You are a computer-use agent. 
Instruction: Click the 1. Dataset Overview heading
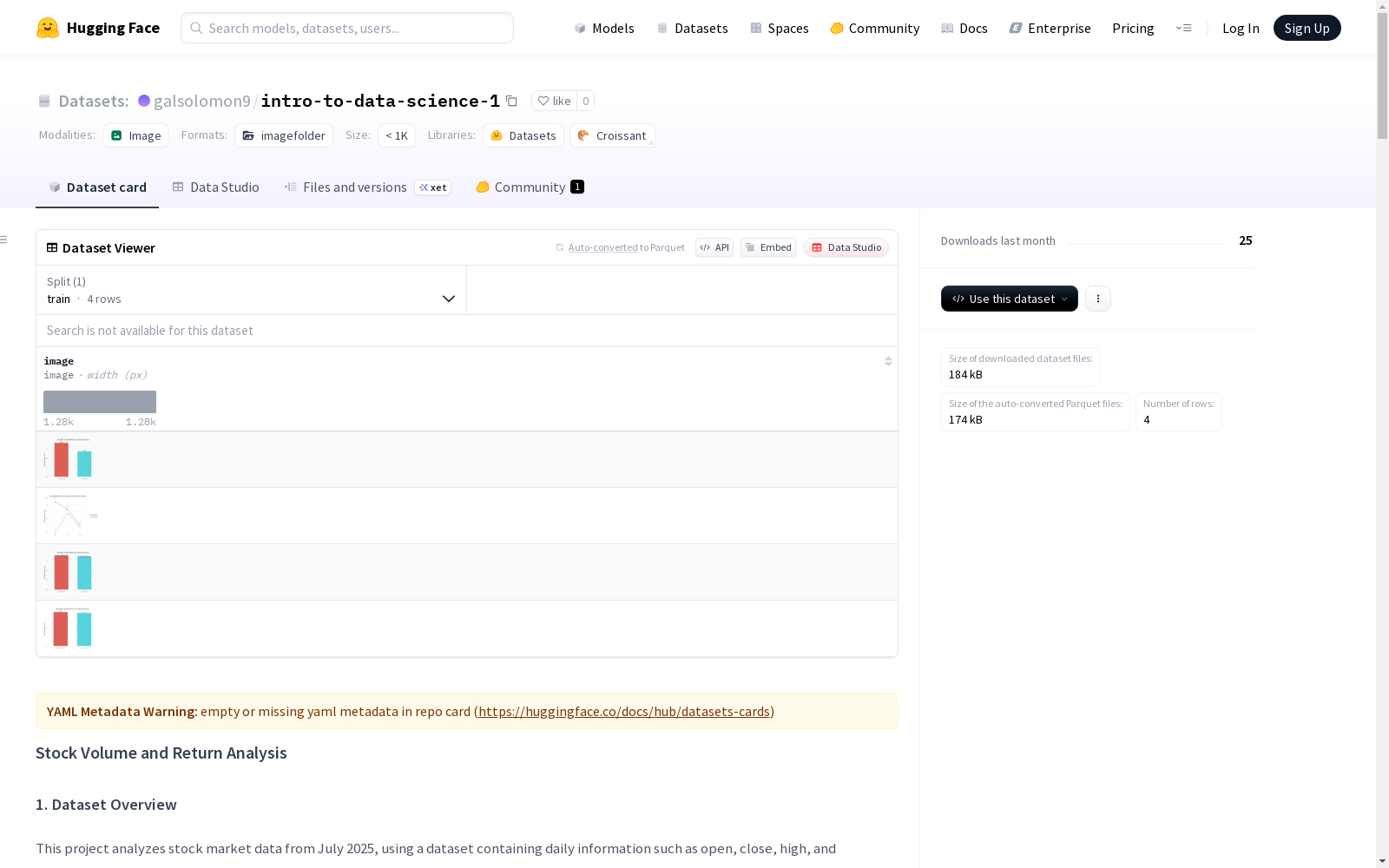point(106,805)
